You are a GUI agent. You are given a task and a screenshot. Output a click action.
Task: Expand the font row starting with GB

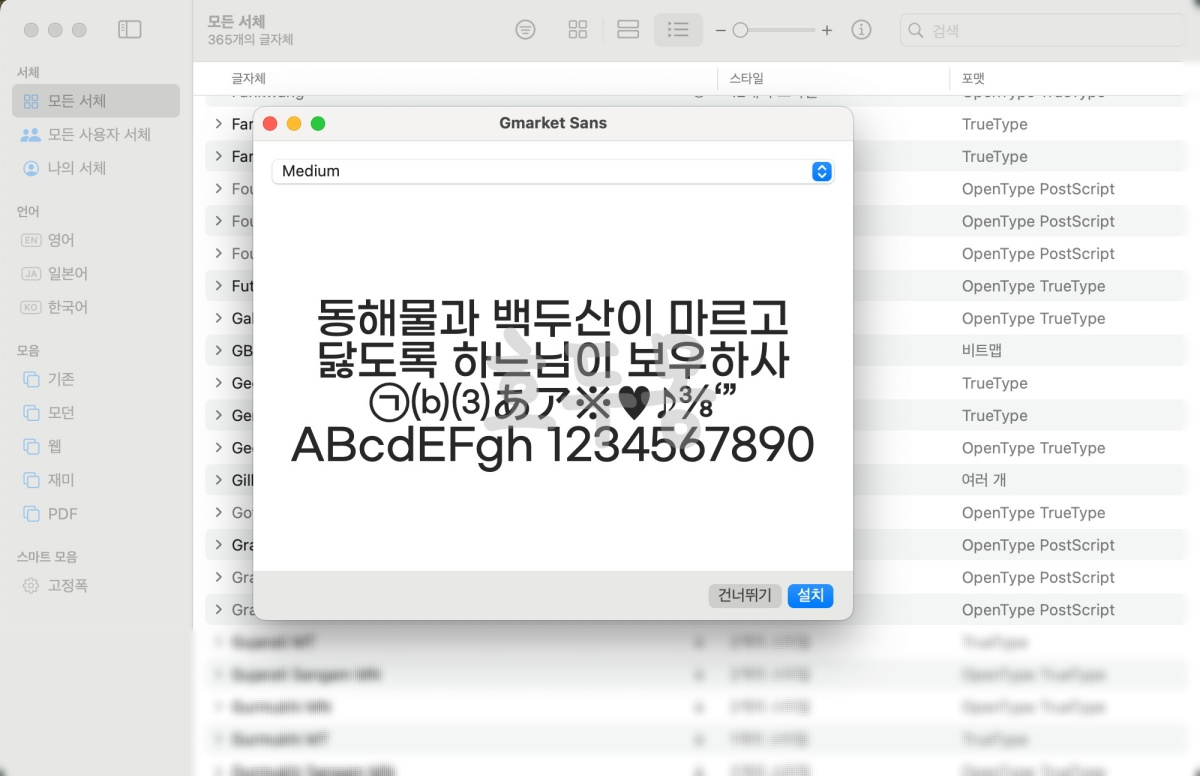pyautogui.click(x=219, y=351)
